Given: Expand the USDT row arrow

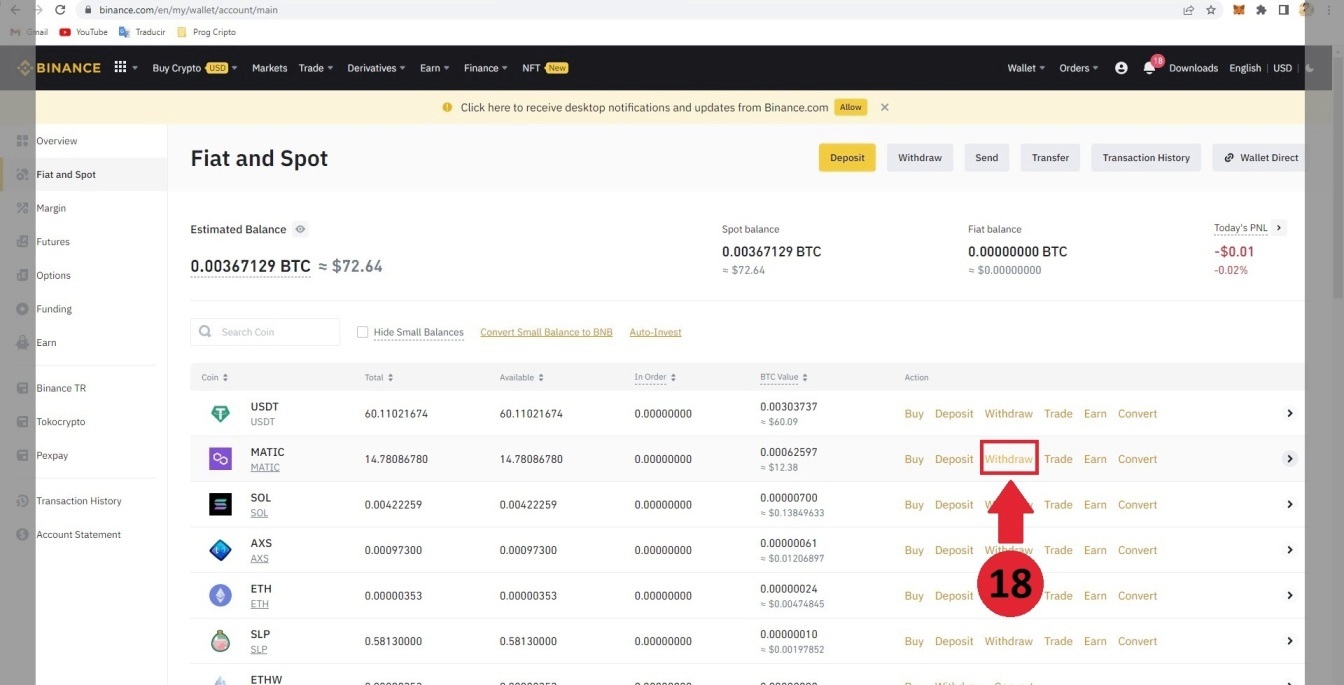Looking at the screenshot, I should [x=1290, y=414].
